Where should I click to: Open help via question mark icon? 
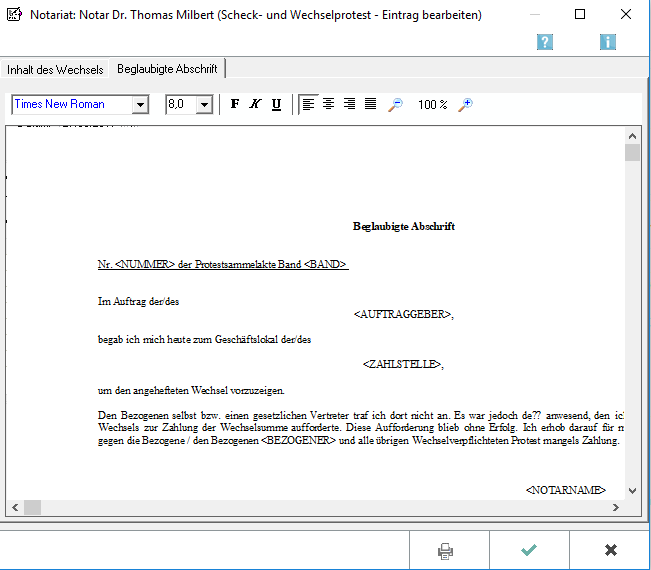point(545,42)
